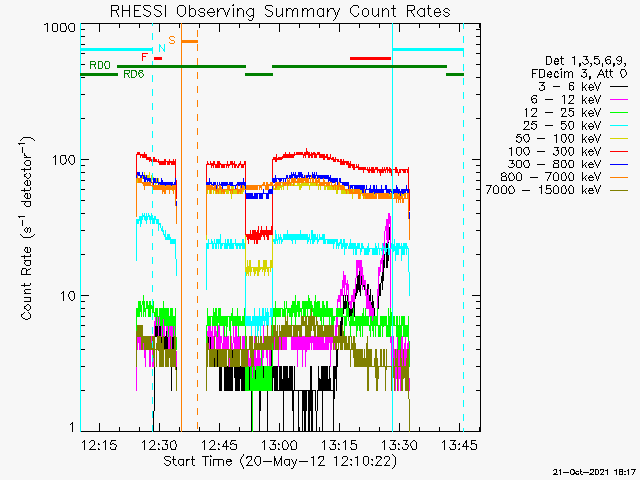The image size is (640, 480).
Task: Click the solid cyan vertical line near 13:30
Action: click(392, 228)
